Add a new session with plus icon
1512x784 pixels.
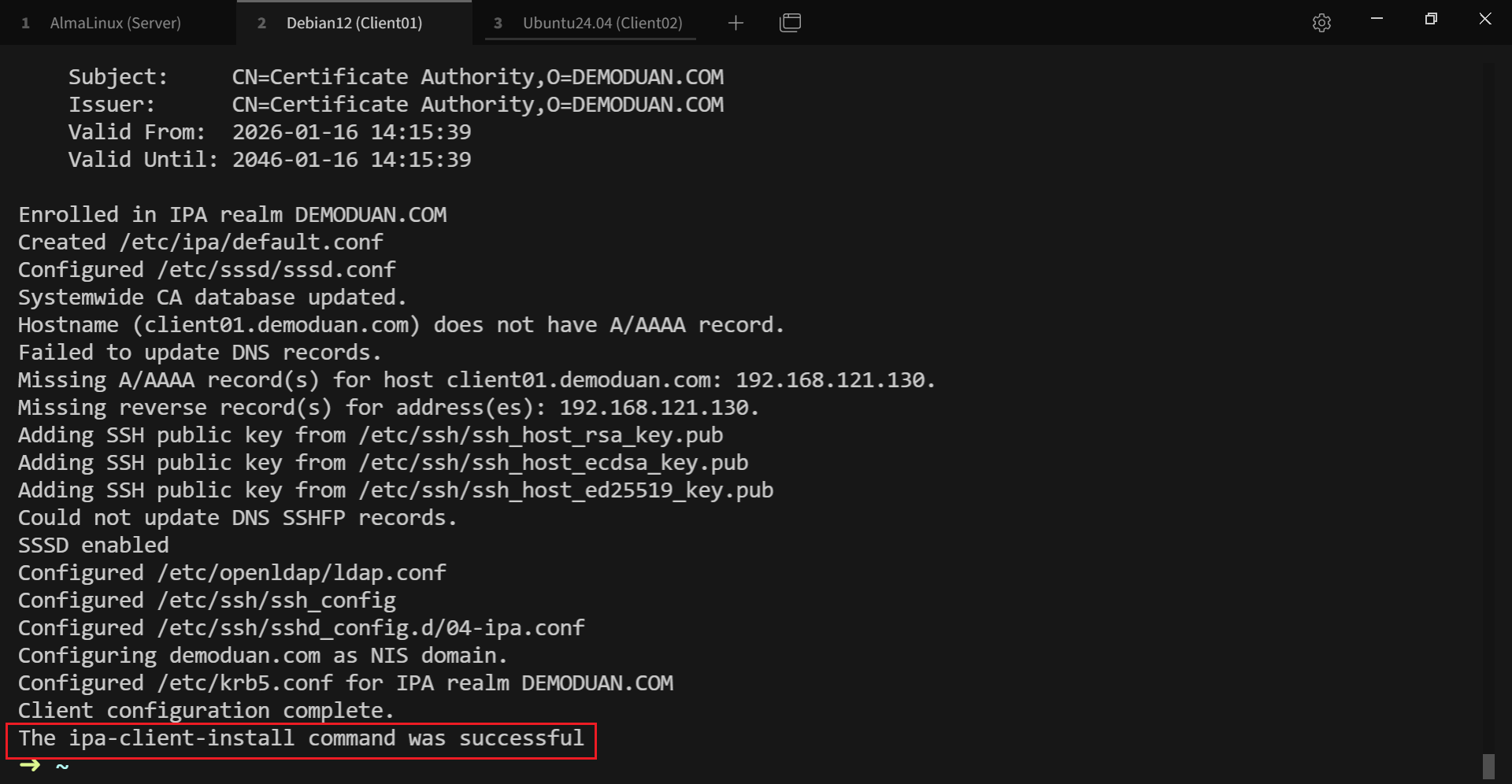point(736,23)
